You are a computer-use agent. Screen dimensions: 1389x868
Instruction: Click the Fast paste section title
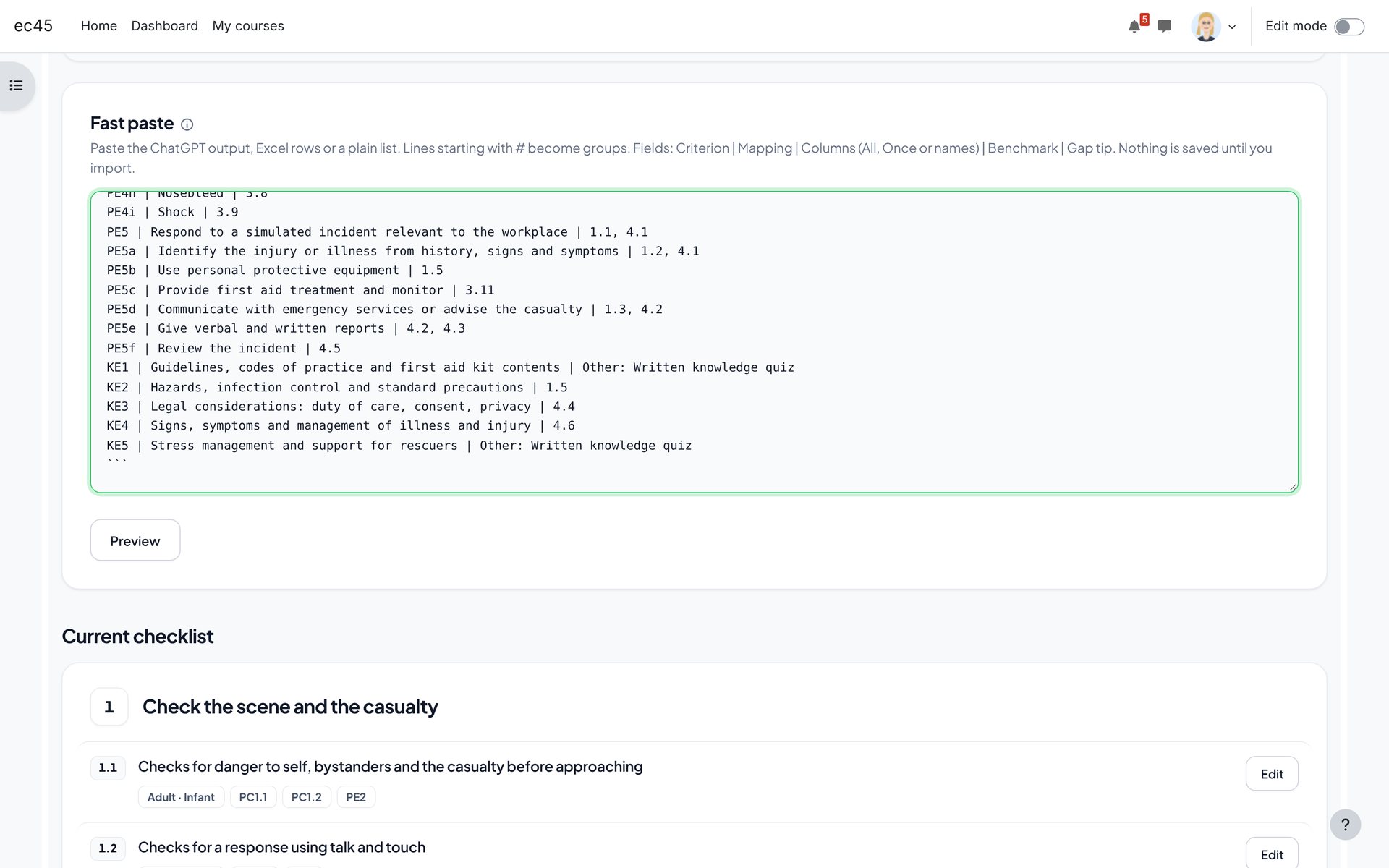click(132, 124)
